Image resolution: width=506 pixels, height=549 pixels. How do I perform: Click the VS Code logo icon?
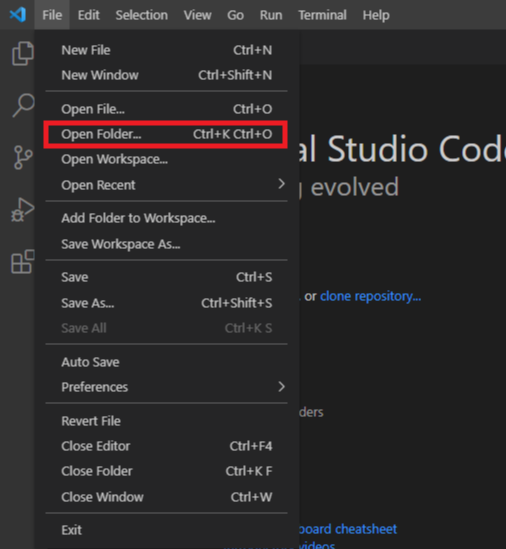click(18, 15)
